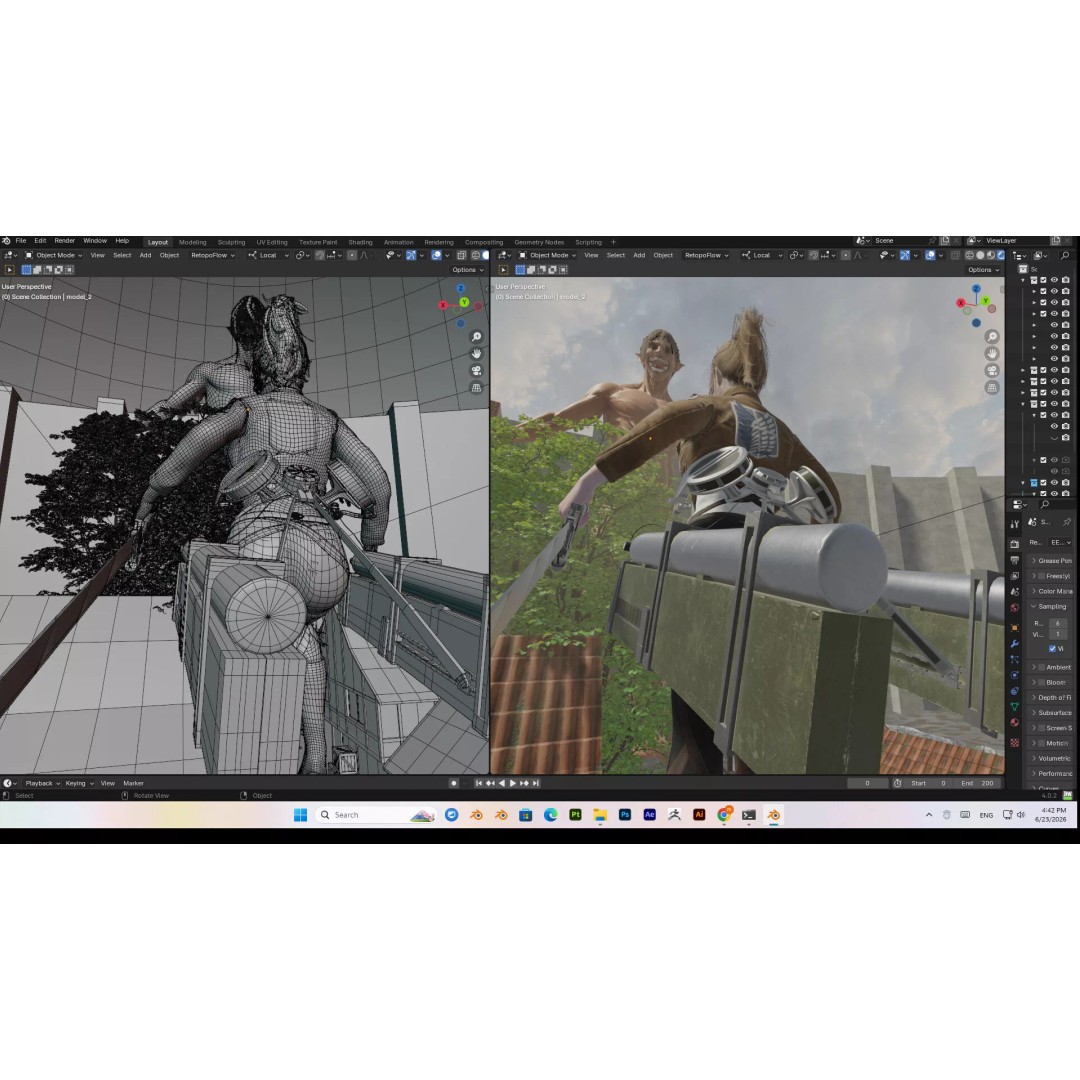Open the timeline Playback menu
The image size is (1080, 1080).
click(x=42, y=783)
